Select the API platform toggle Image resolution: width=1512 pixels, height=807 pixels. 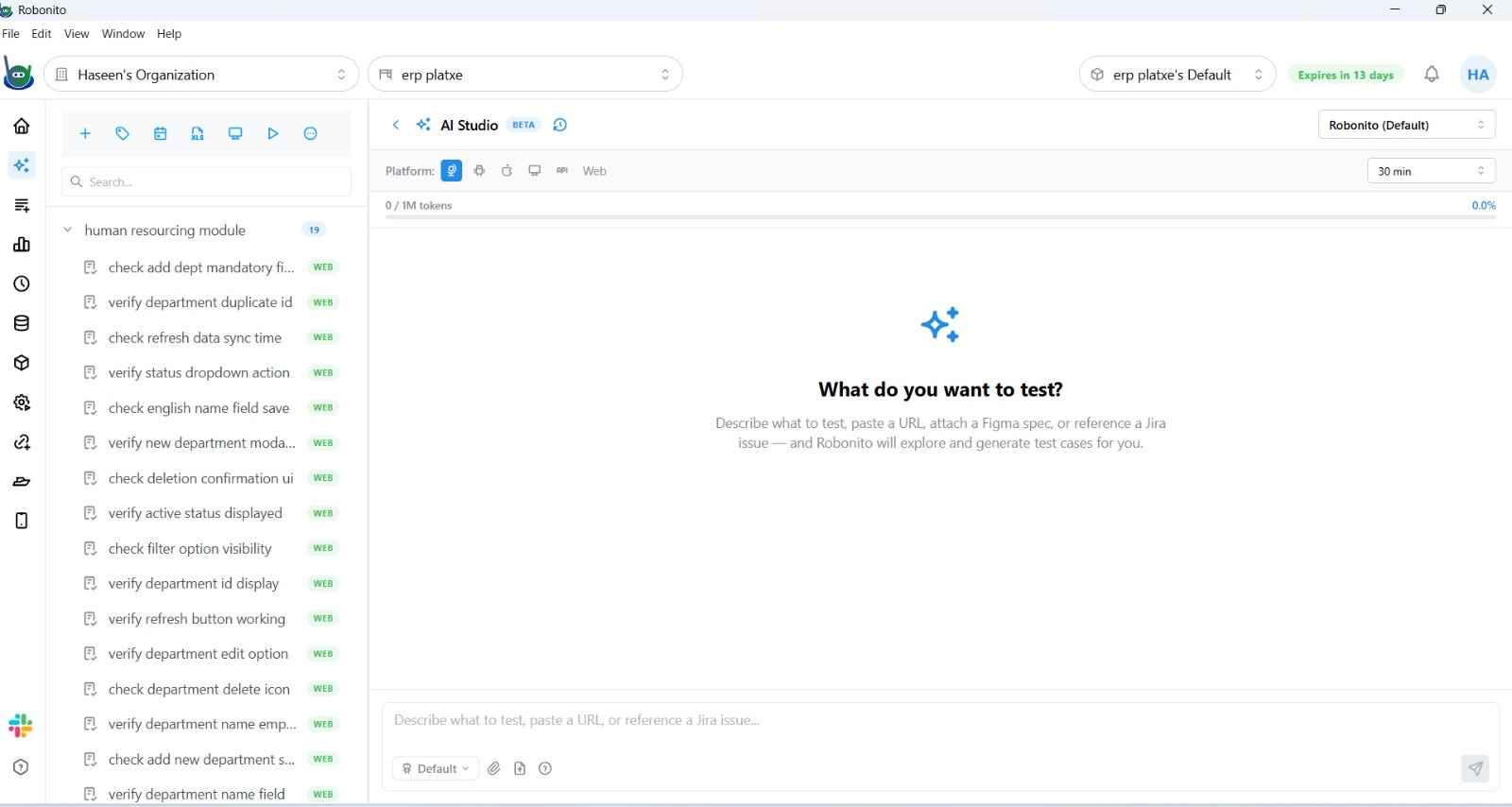click(562, 171)
